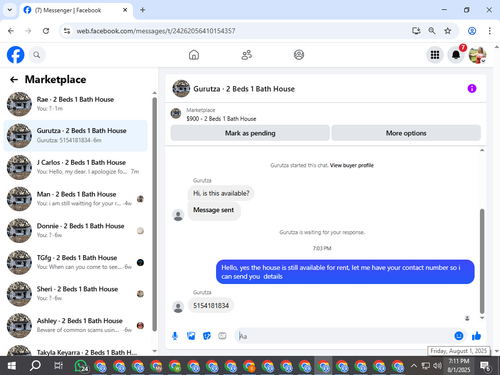Go to the Home feed icon

point(194,55)
